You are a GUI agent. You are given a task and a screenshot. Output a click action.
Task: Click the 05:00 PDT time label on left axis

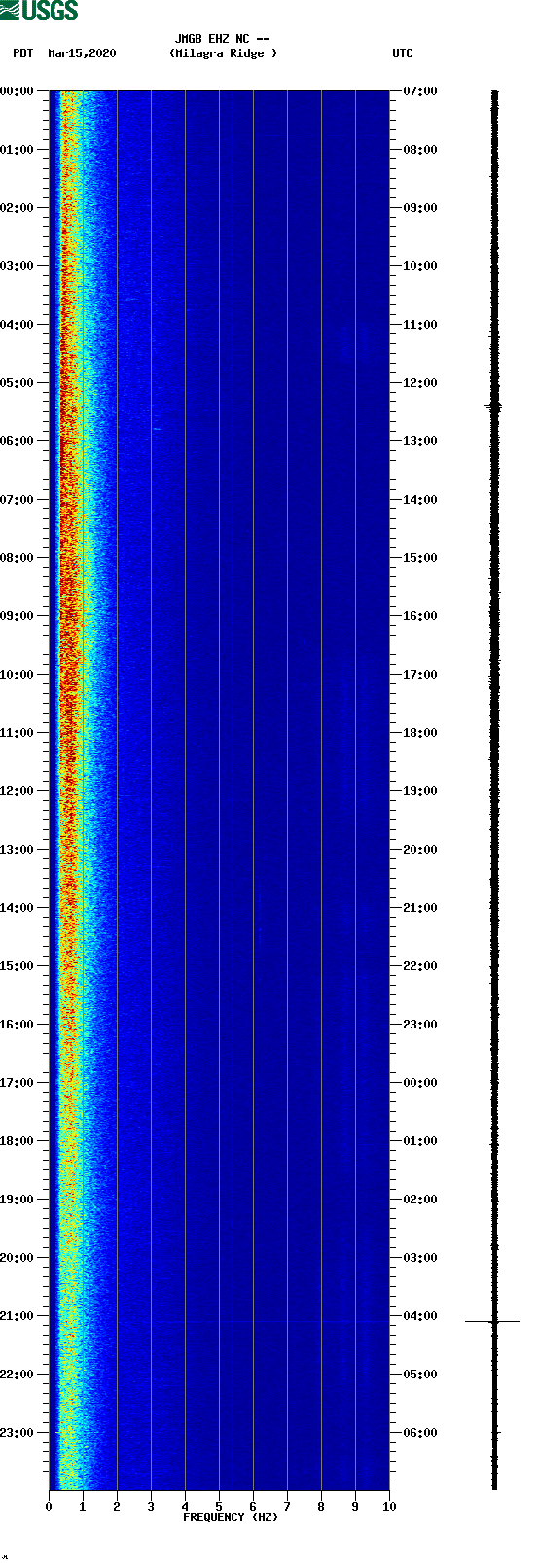click(x=17, y=383)
